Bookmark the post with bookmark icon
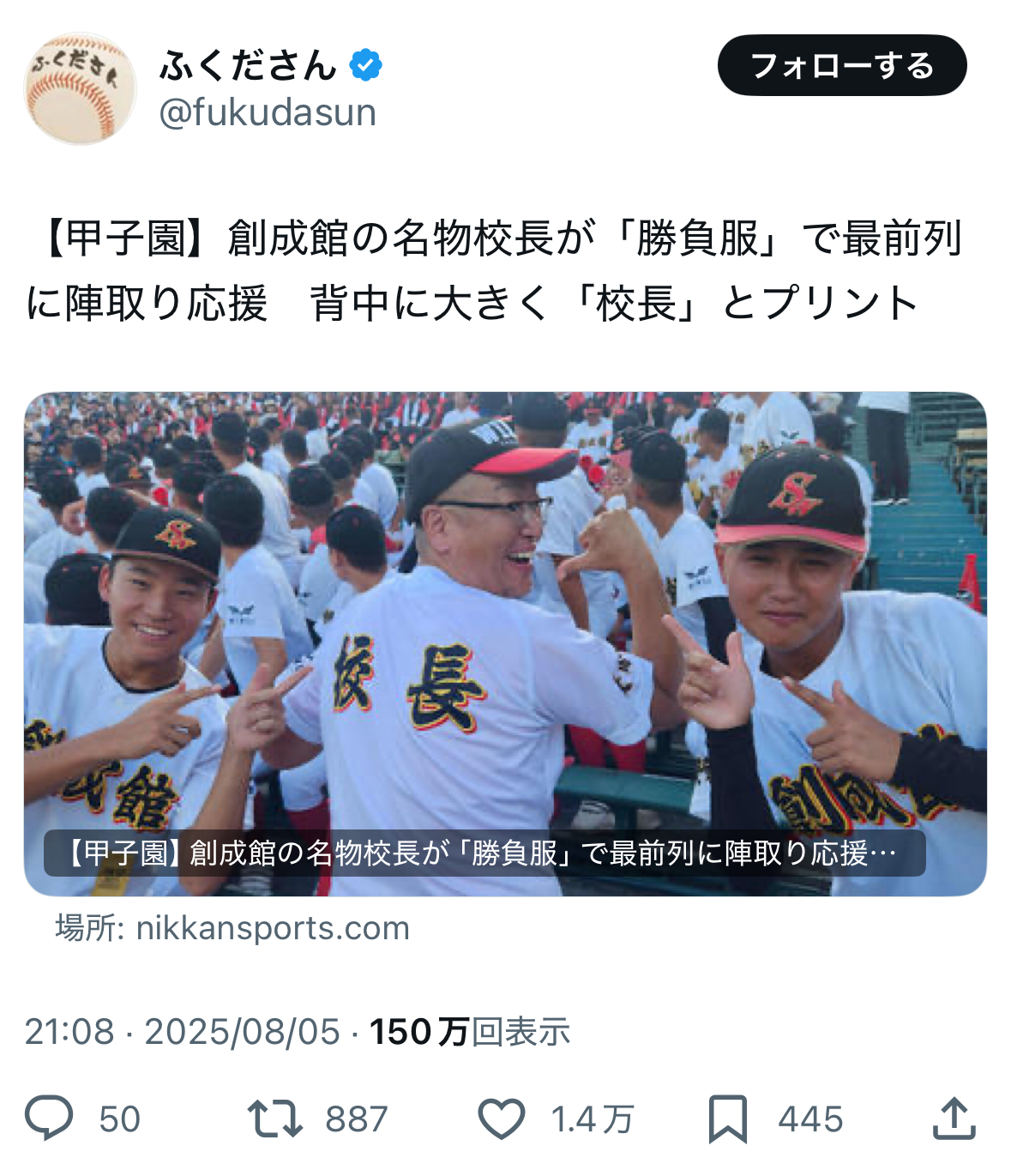Viewport: 1011px width, 1176px height. click(x=728, y=1119)
